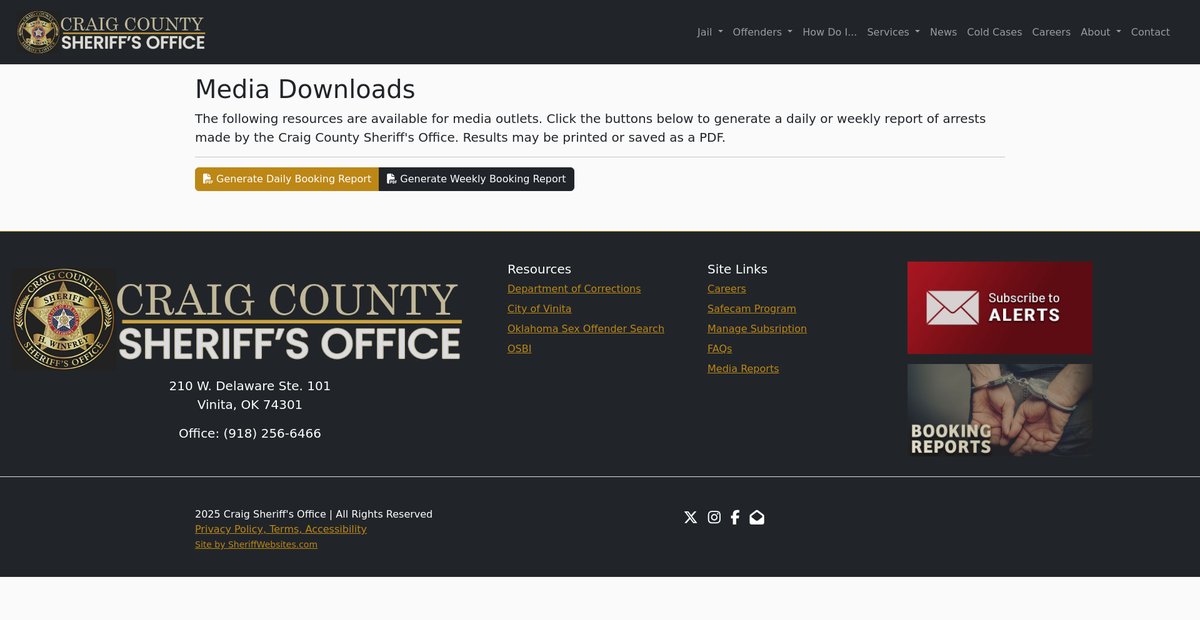Go to the News page

(x=943, y=32)
